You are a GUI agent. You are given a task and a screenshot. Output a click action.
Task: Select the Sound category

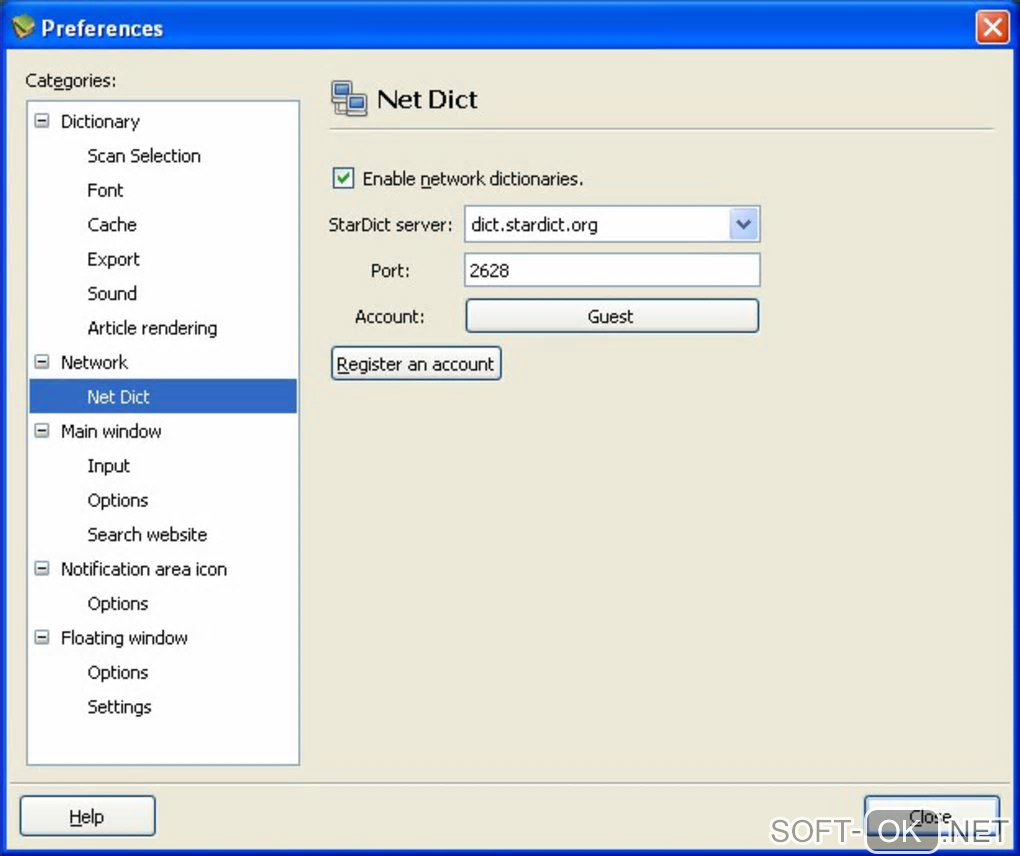112,294
